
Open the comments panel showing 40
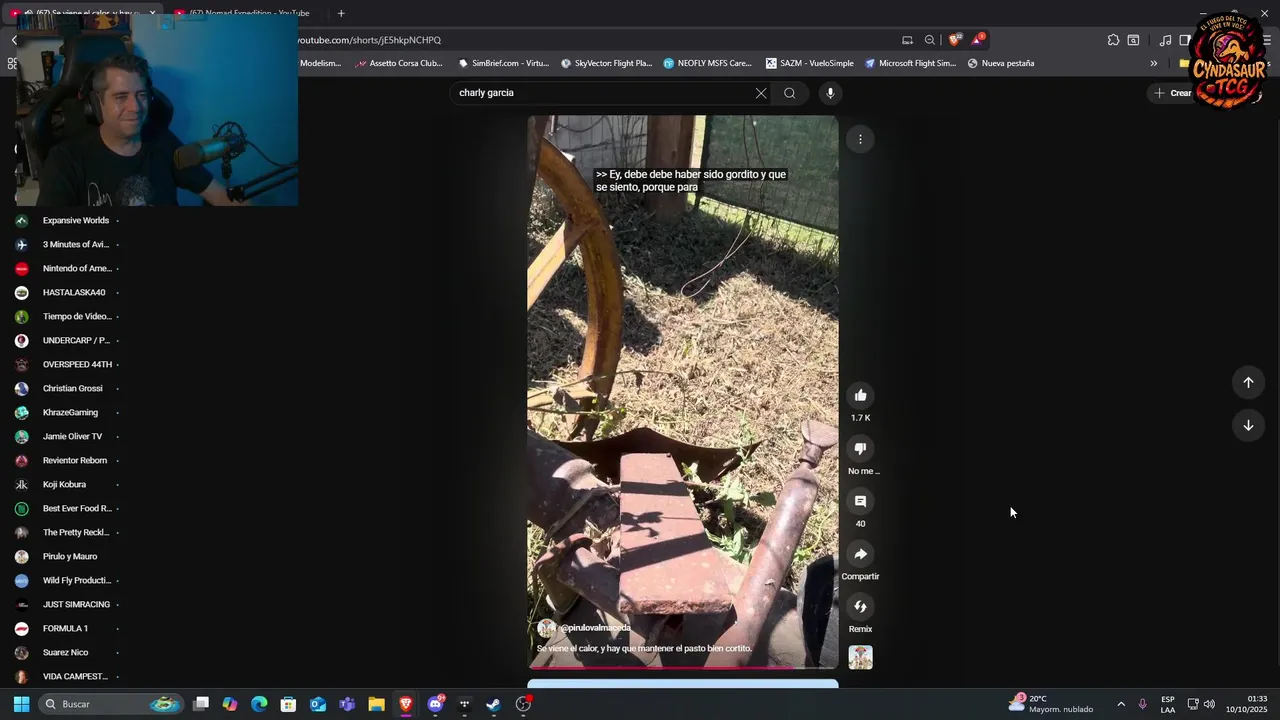click(860, 501)
